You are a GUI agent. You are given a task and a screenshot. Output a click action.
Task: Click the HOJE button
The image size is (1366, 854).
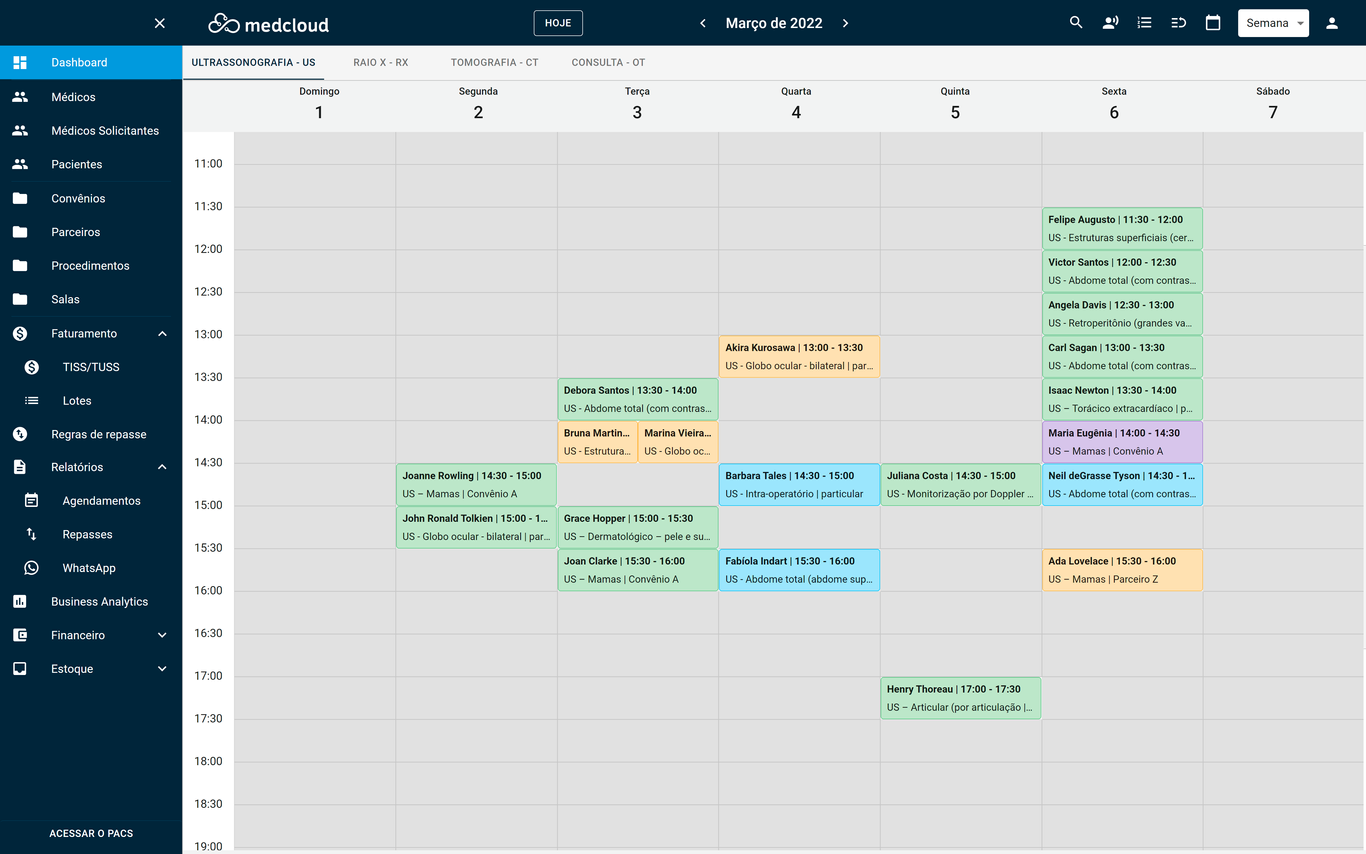click(x=558, y=23)
